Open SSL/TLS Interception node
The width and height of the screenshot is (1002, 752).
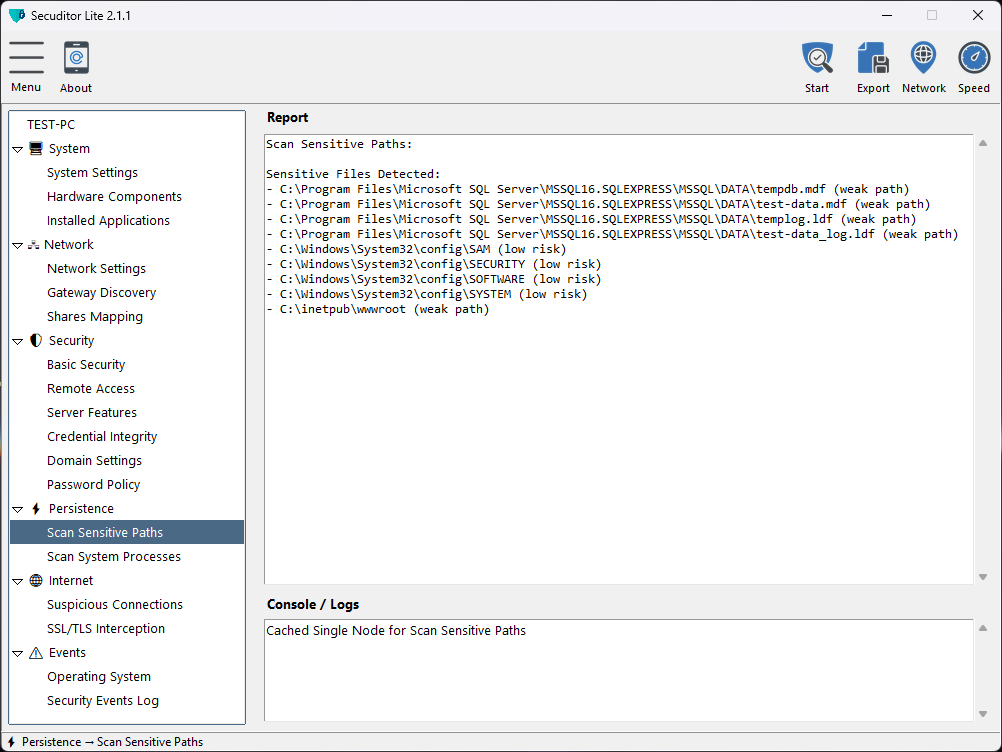105,629
